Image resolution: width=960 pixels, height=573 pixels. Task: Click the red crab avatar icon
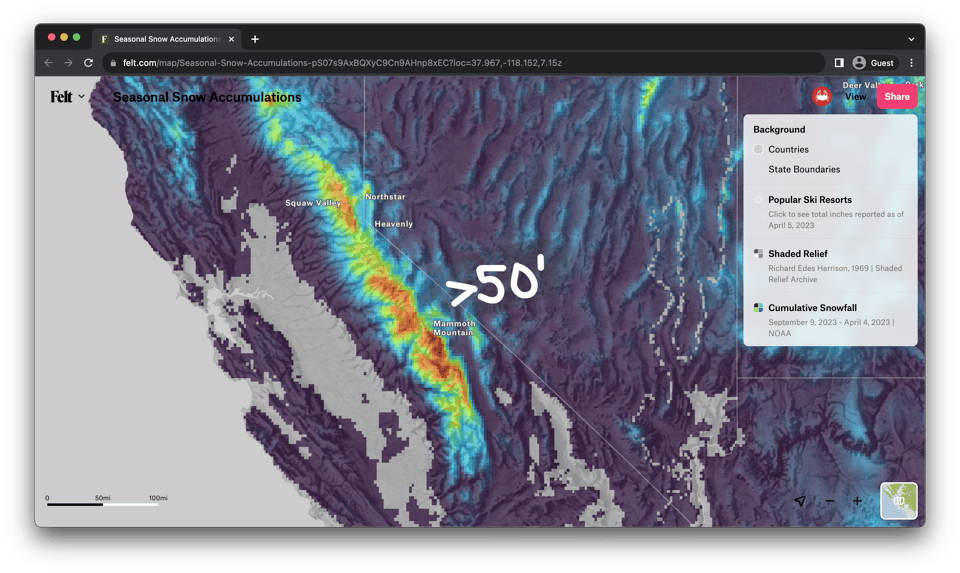tap(822, 96)
